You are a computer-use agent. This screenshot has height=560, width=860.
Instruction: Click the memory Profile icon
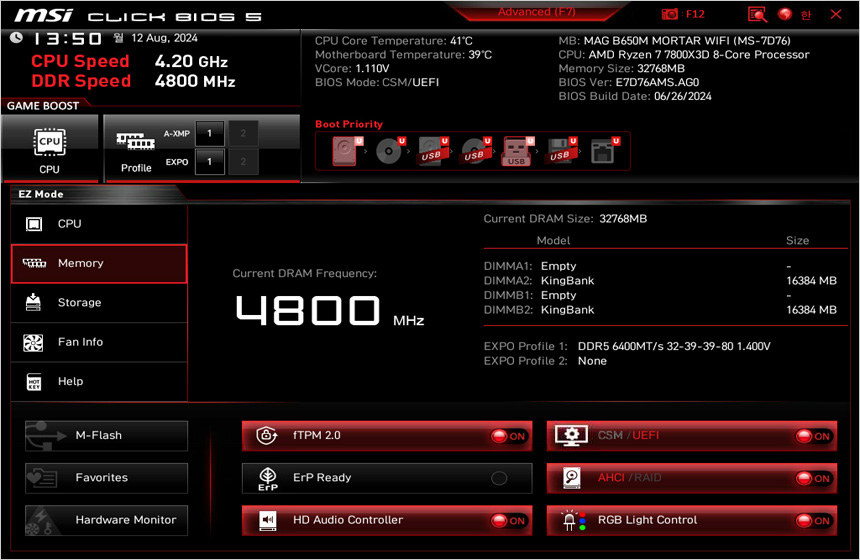point(136,148)
